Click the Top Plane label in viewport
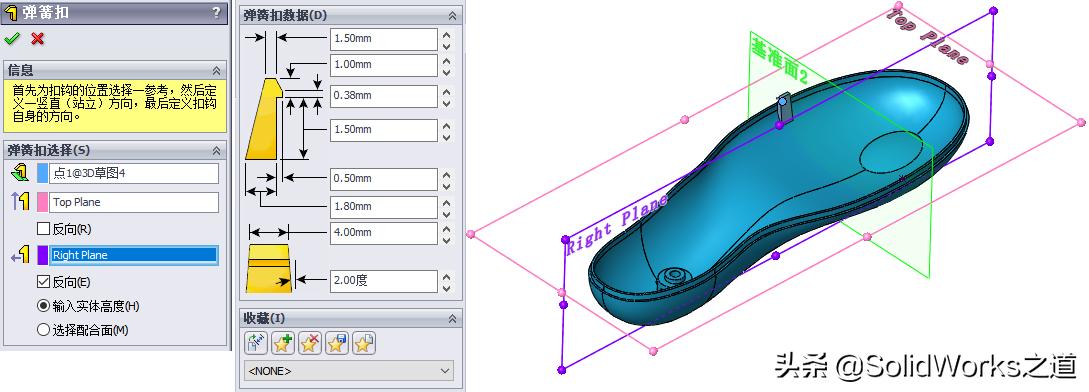The width and height of the screenshot is (1089, 392). [x=927, y=38]
